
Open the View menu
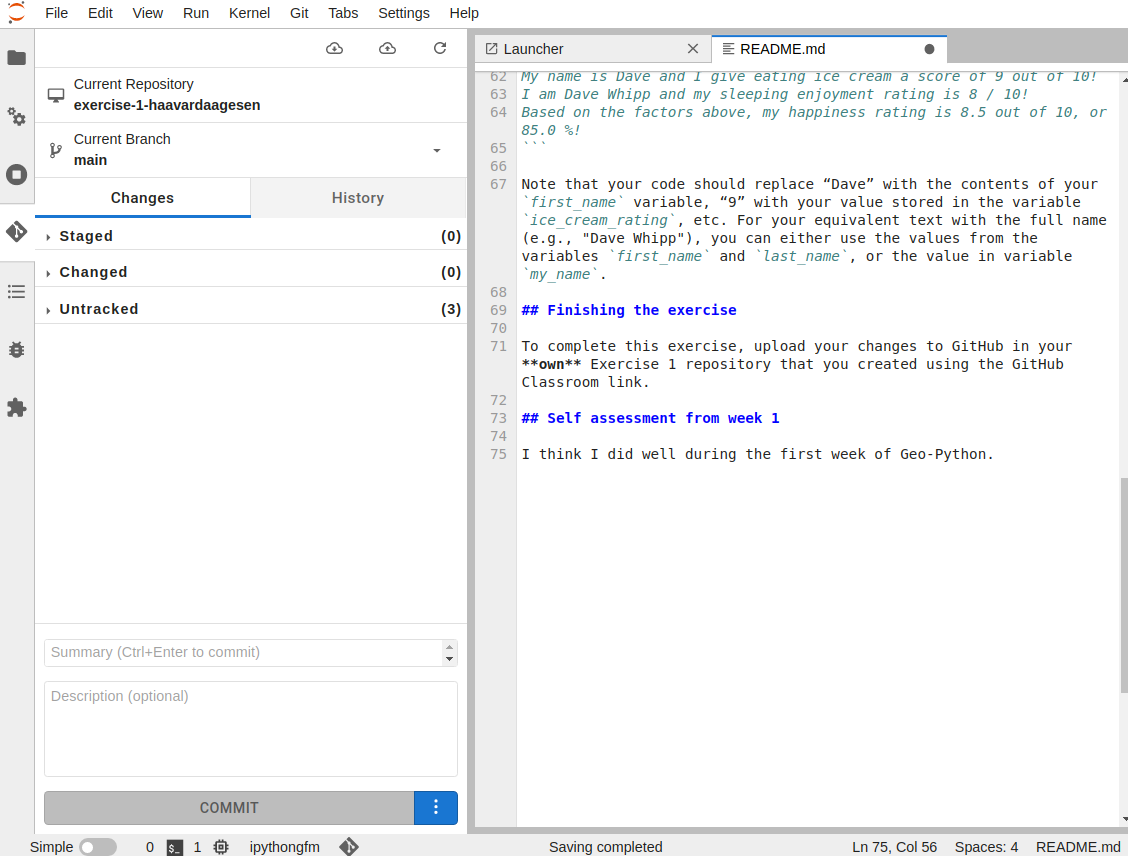click(147, 13)
